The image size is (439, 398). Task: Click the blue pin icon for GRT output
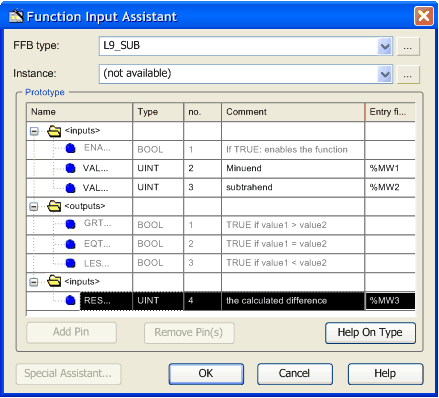tap(70, 224)
